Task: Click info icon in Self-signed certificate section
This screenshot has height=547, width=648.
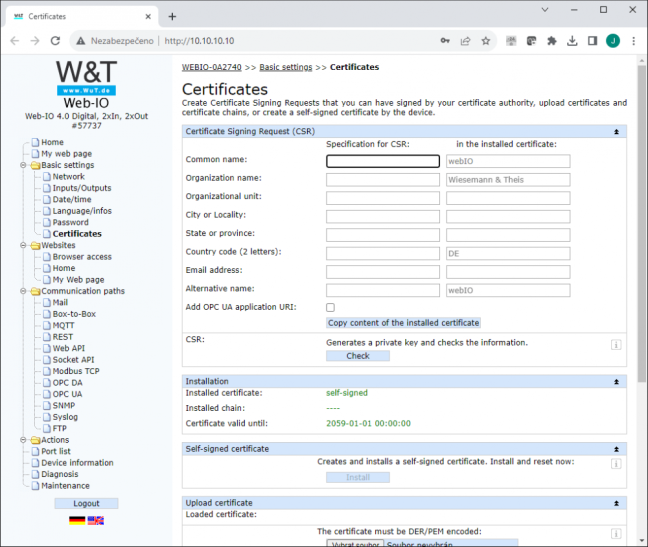Action: [x=616, y=464]
